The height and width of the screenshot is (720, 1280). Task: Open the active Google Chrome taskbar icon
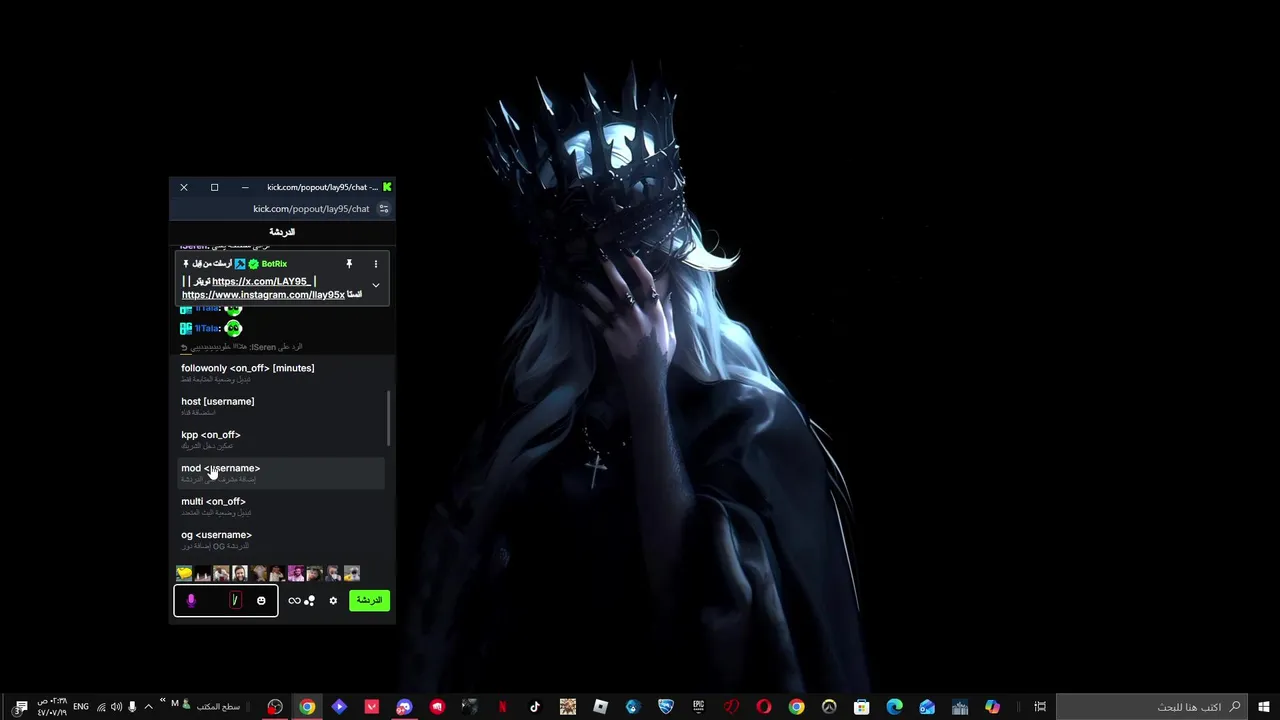point(307,707)
